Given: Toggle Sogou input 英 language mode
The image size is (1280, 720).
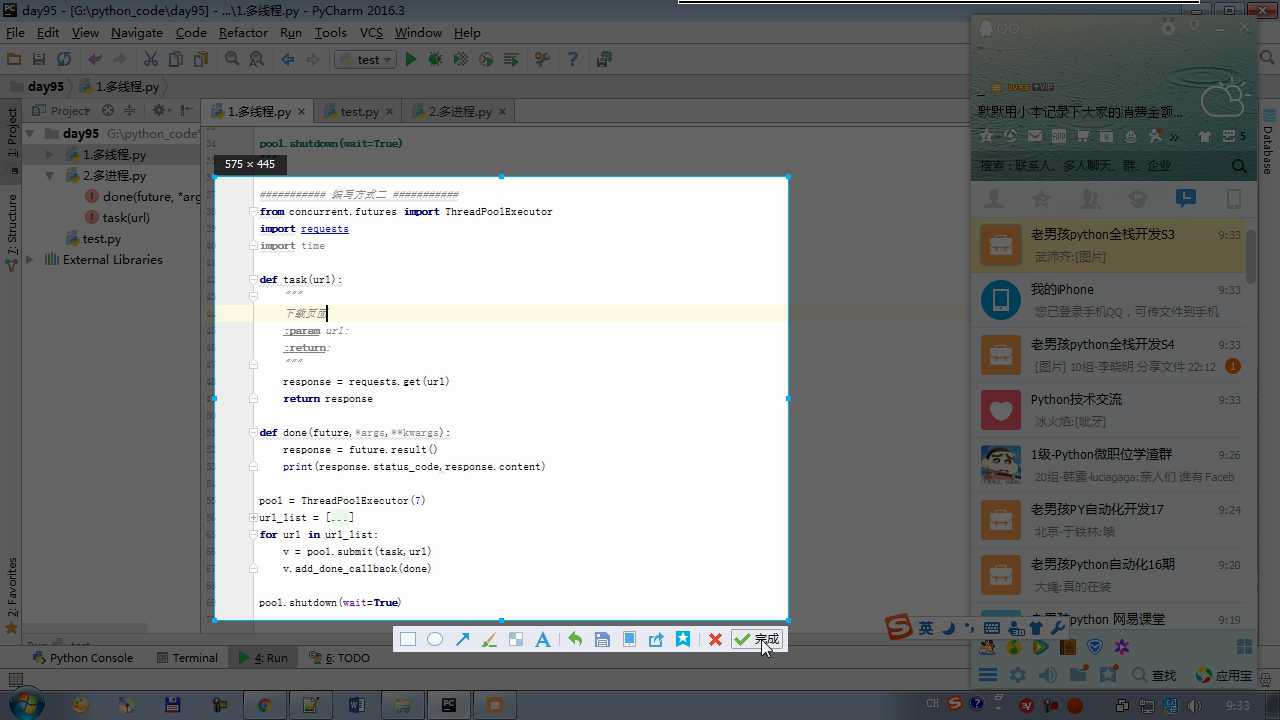Looking at the screenshot, I should (x=926, y=628).
